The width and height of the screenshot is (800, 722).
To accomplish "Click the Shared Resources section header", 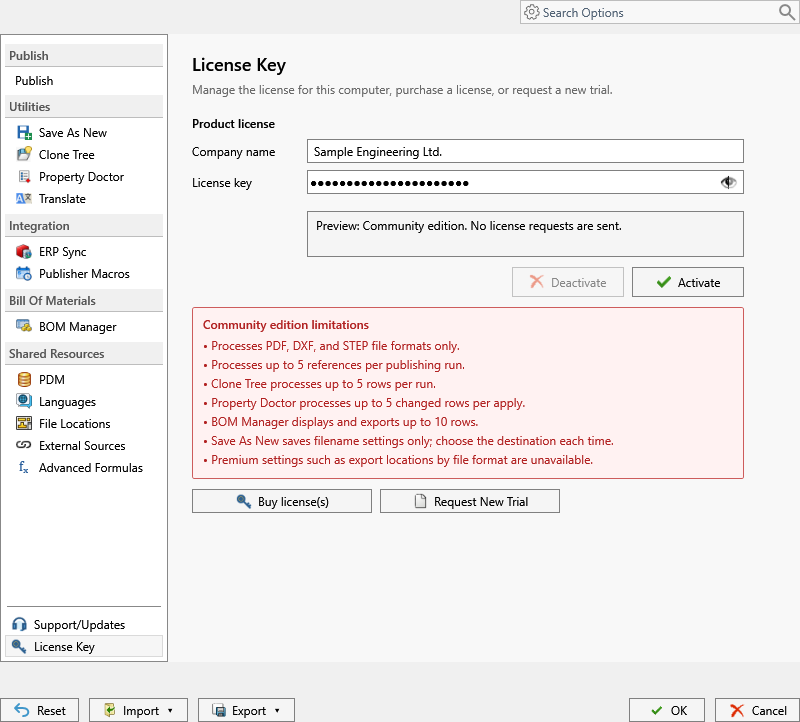I will coord(84,354).
